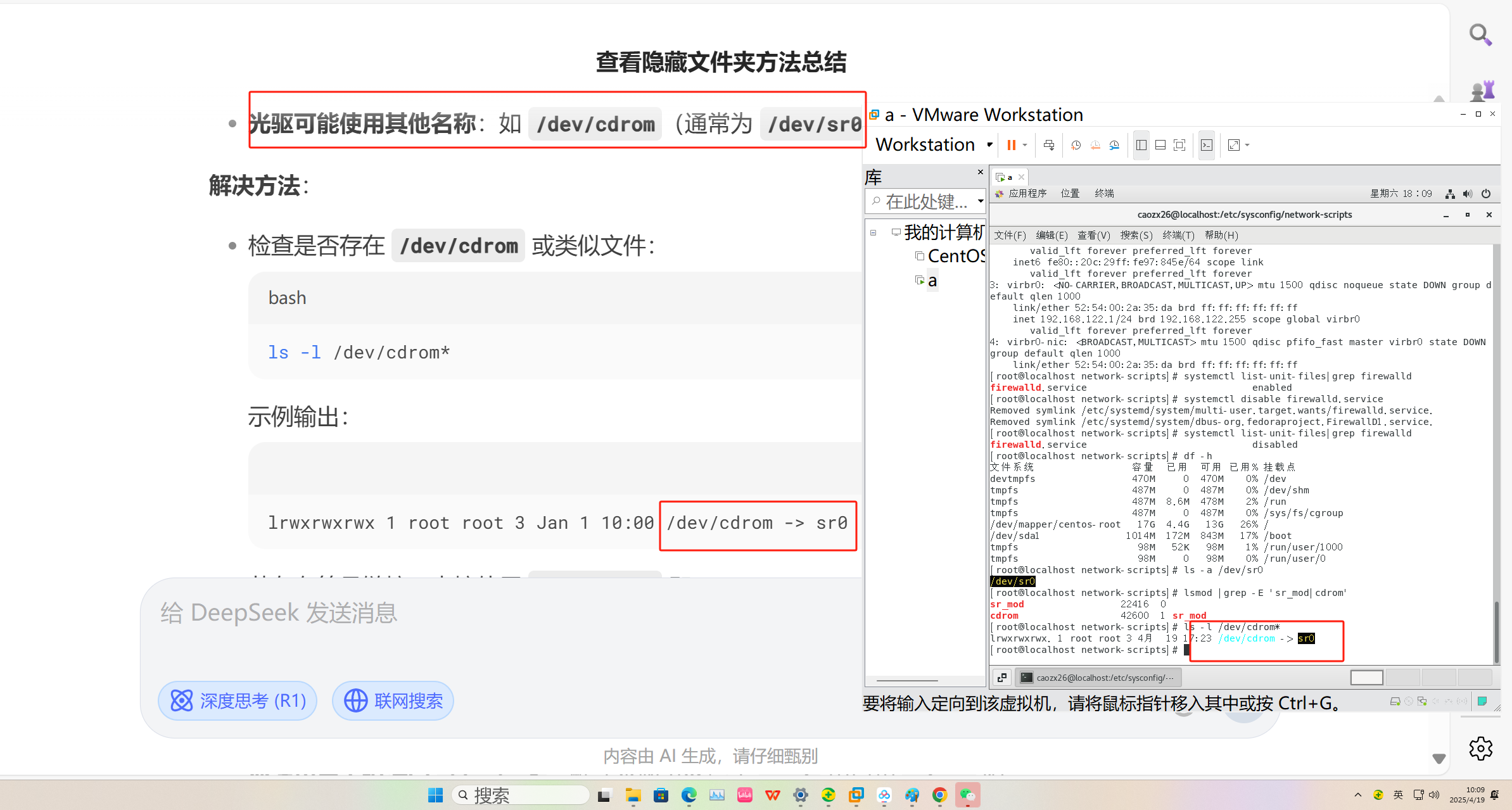Click CentOS power icon in top bar
Screen dimensions: 1512x810
(1486, 194)
